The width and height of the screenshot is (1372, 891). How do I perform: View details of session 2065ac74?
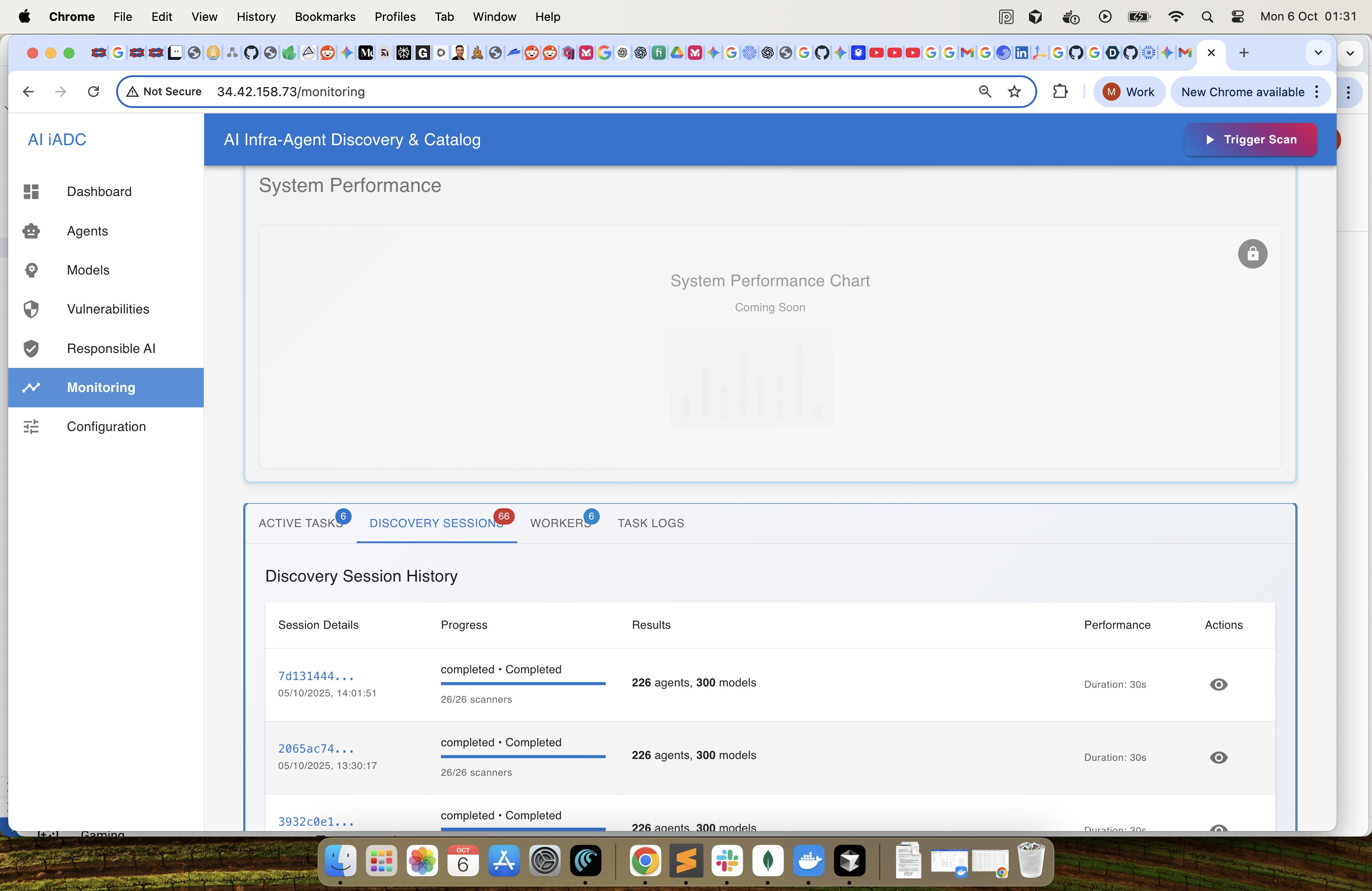1218,757
